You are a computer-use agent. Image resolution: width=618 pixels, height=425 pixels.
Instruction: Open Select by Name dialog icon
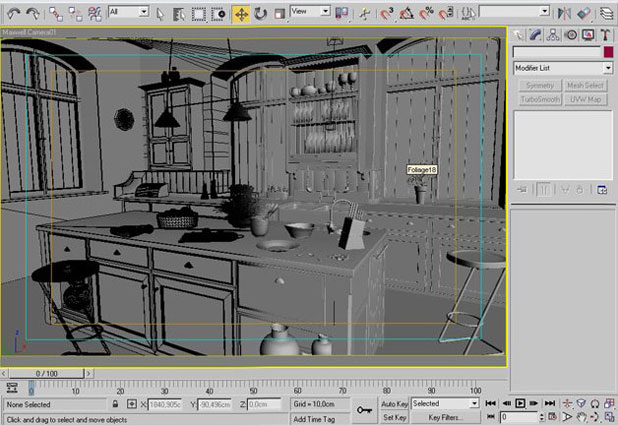pos(179,15)
